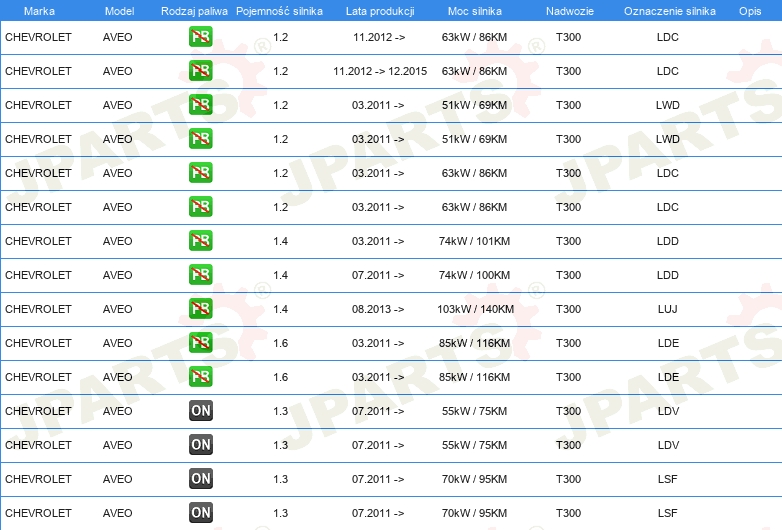Sort by the Marka column header
782x530 pixels.
pos(39,10)
